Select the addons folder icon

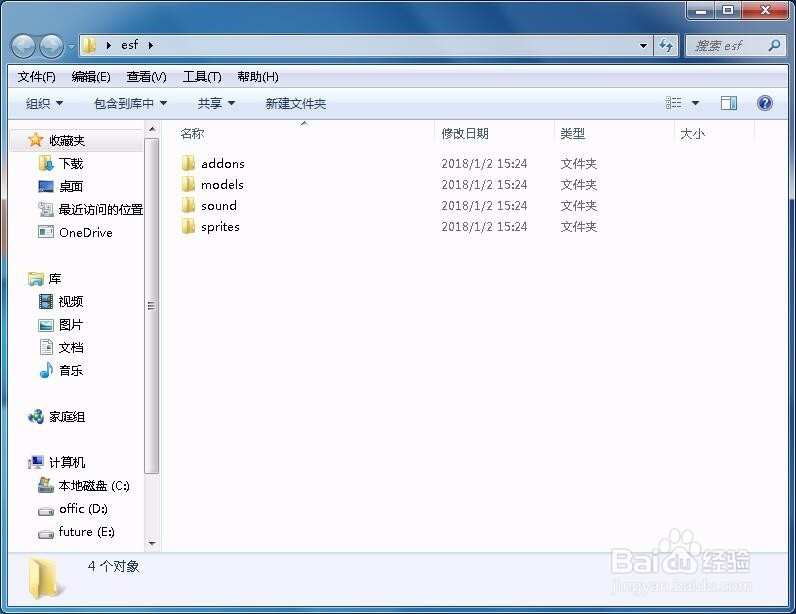coord(188,163)
